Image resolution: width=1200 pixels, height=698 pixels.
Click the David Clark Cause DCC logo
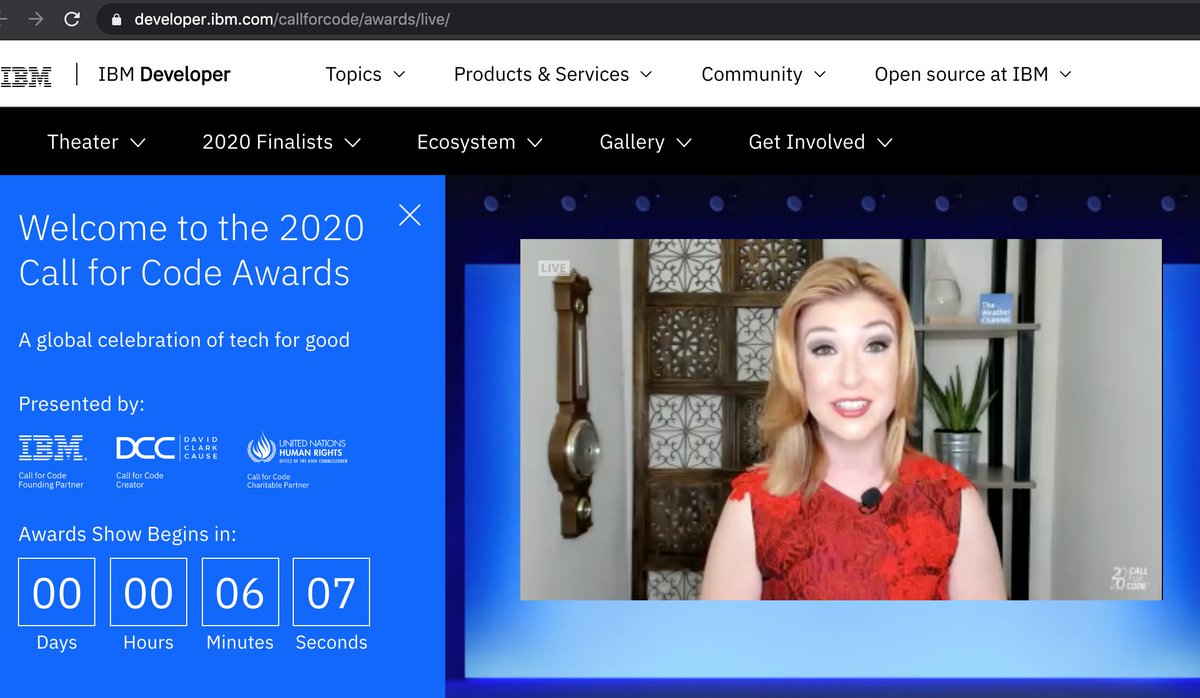pos(167,447)
